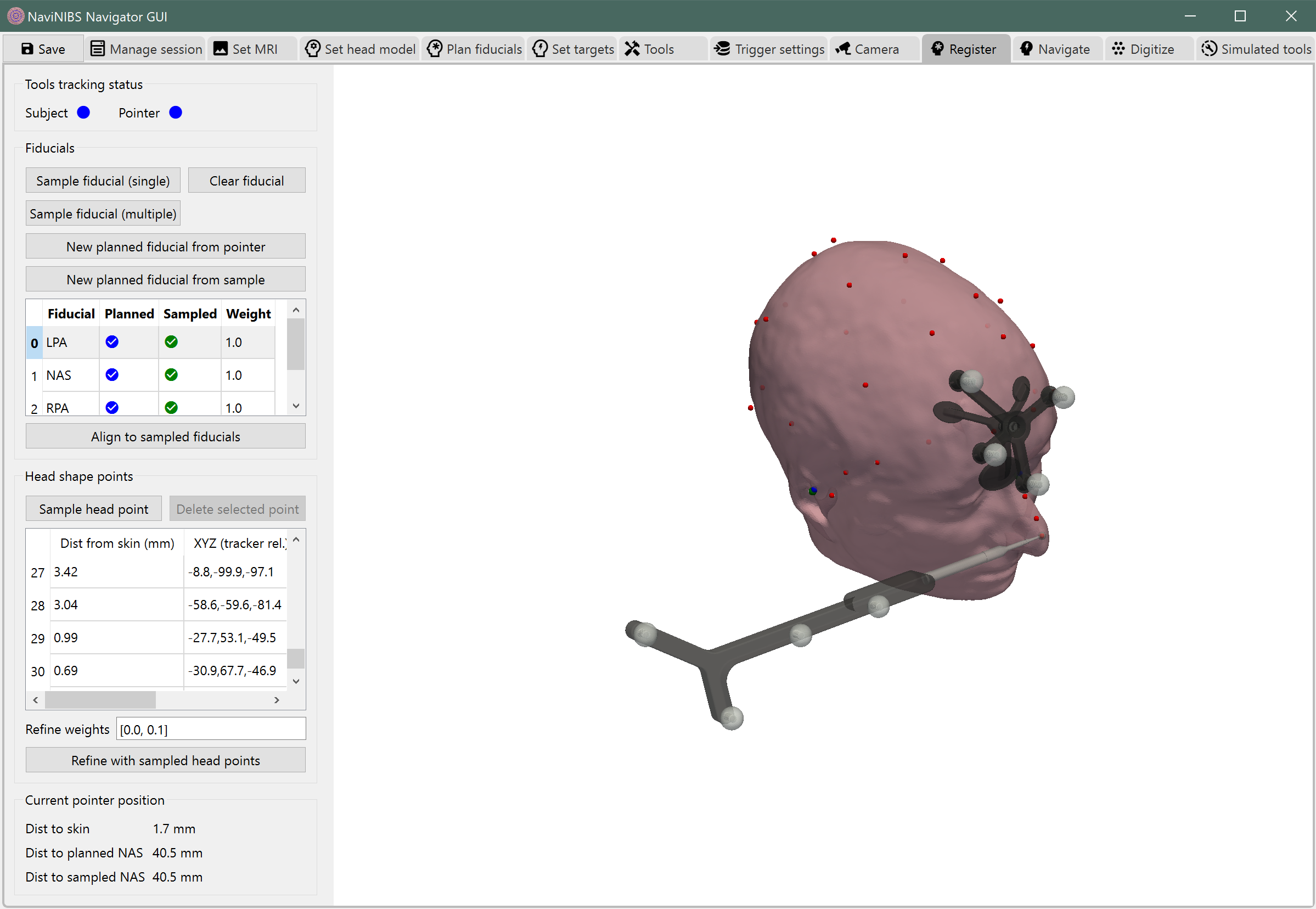Select the LPA fiducial row
1316x909 pixels.
pos(150,343)
